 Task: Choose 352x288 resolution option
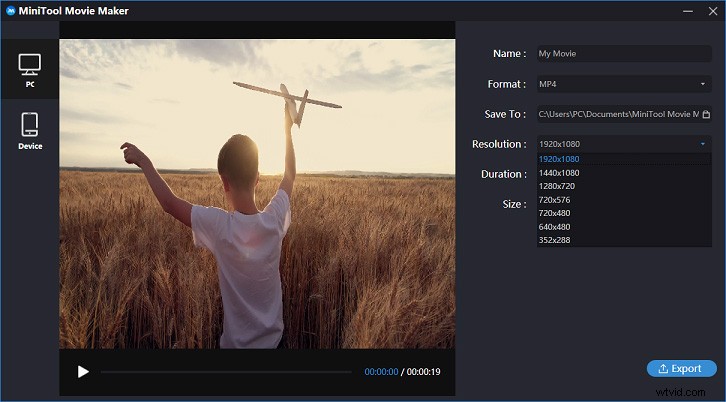[624, 240]
